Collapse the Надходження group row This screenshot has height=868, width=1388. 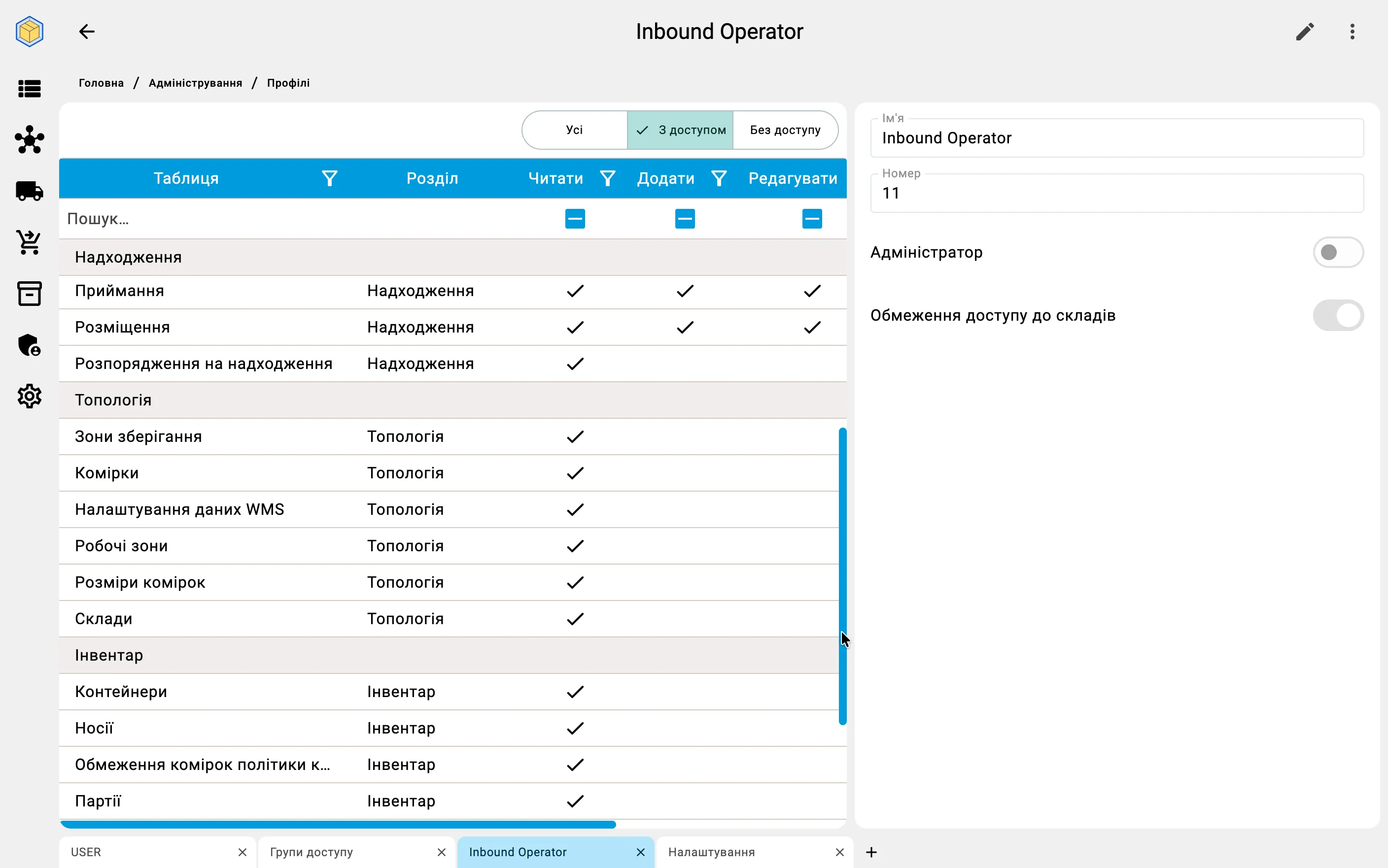[452, 257]
